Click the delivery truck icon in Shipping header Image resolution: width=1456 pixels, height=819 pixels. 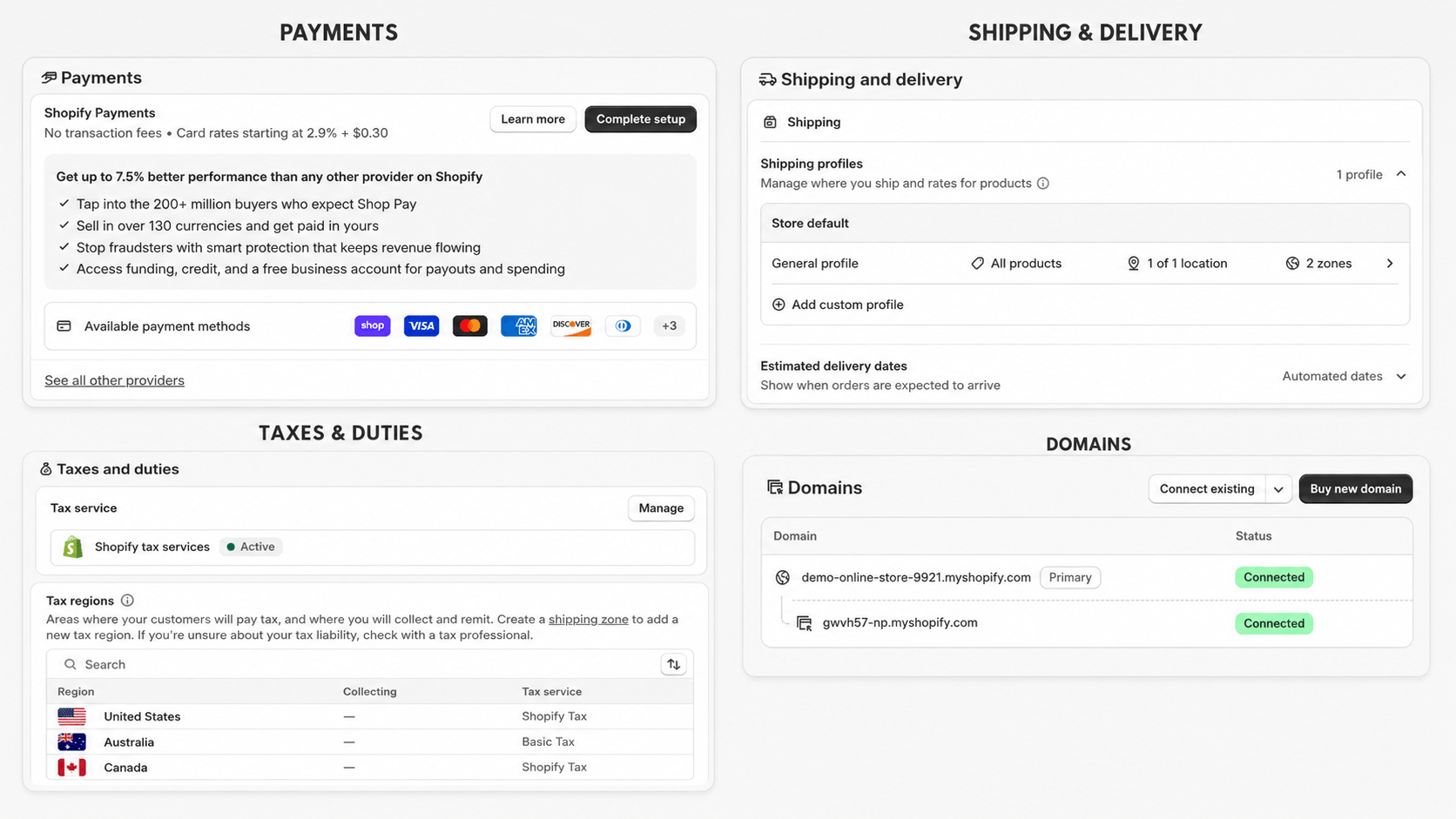767,79
